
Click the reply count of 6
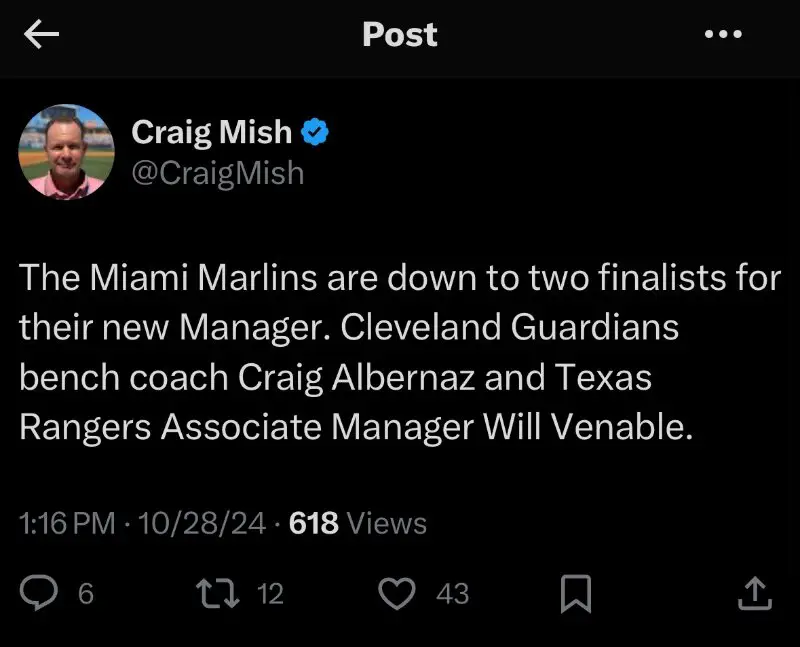85,594
